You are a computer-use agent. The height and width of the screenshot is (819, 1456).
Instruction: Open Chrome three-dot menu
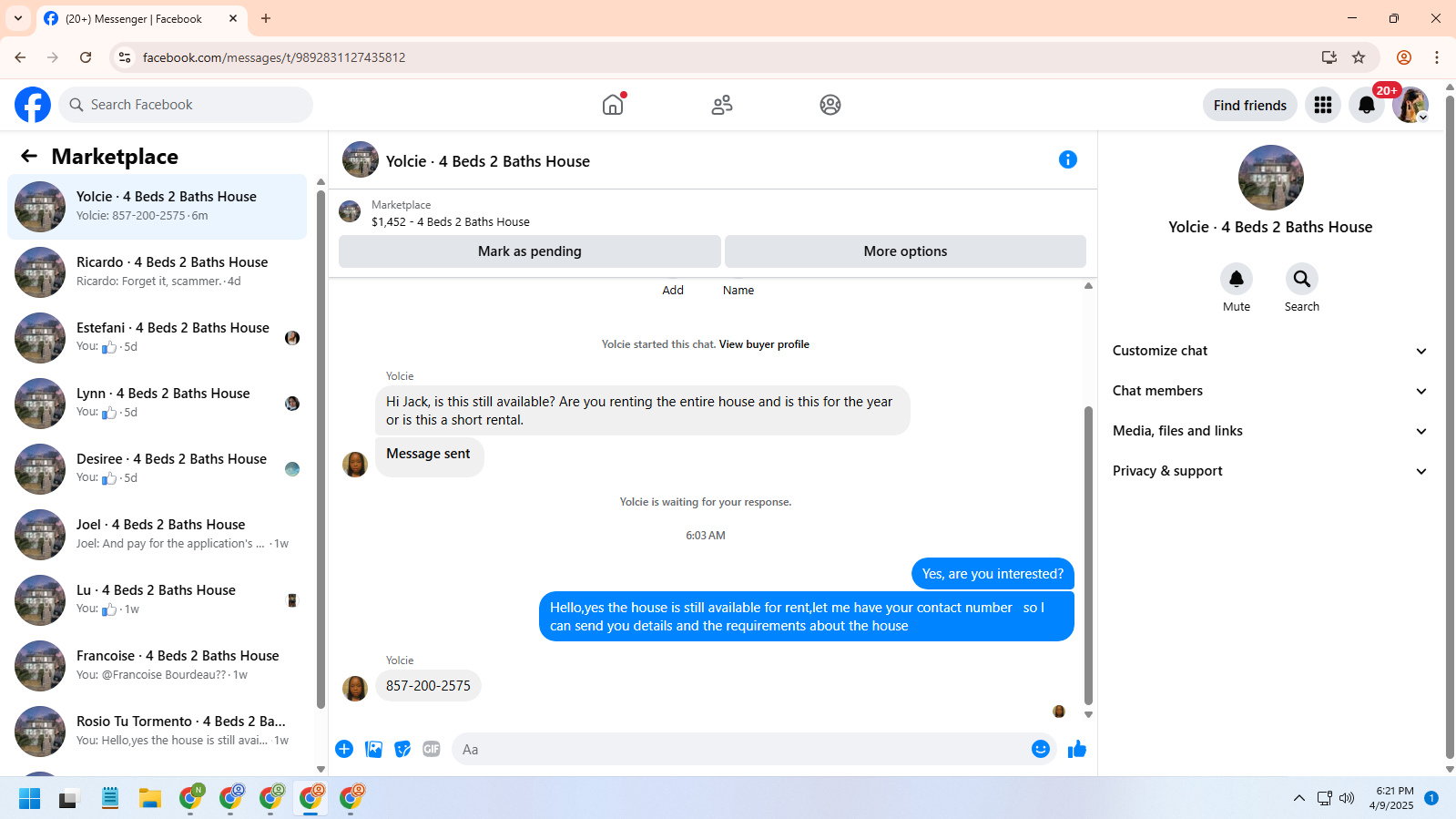point(1437,57)
